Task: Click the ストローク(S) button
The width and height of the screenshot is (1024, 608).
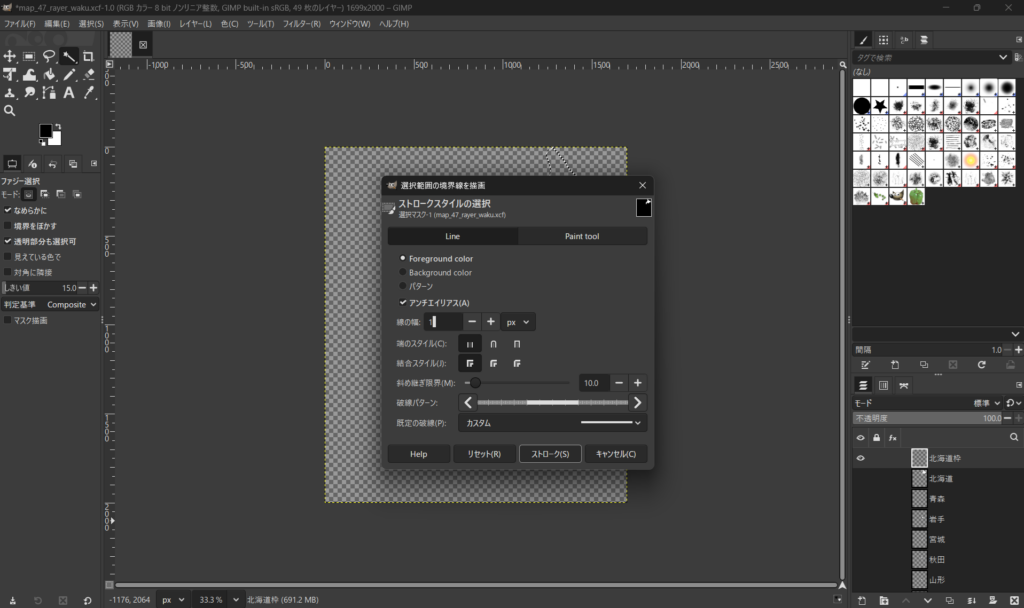Action: pos(550,454)
